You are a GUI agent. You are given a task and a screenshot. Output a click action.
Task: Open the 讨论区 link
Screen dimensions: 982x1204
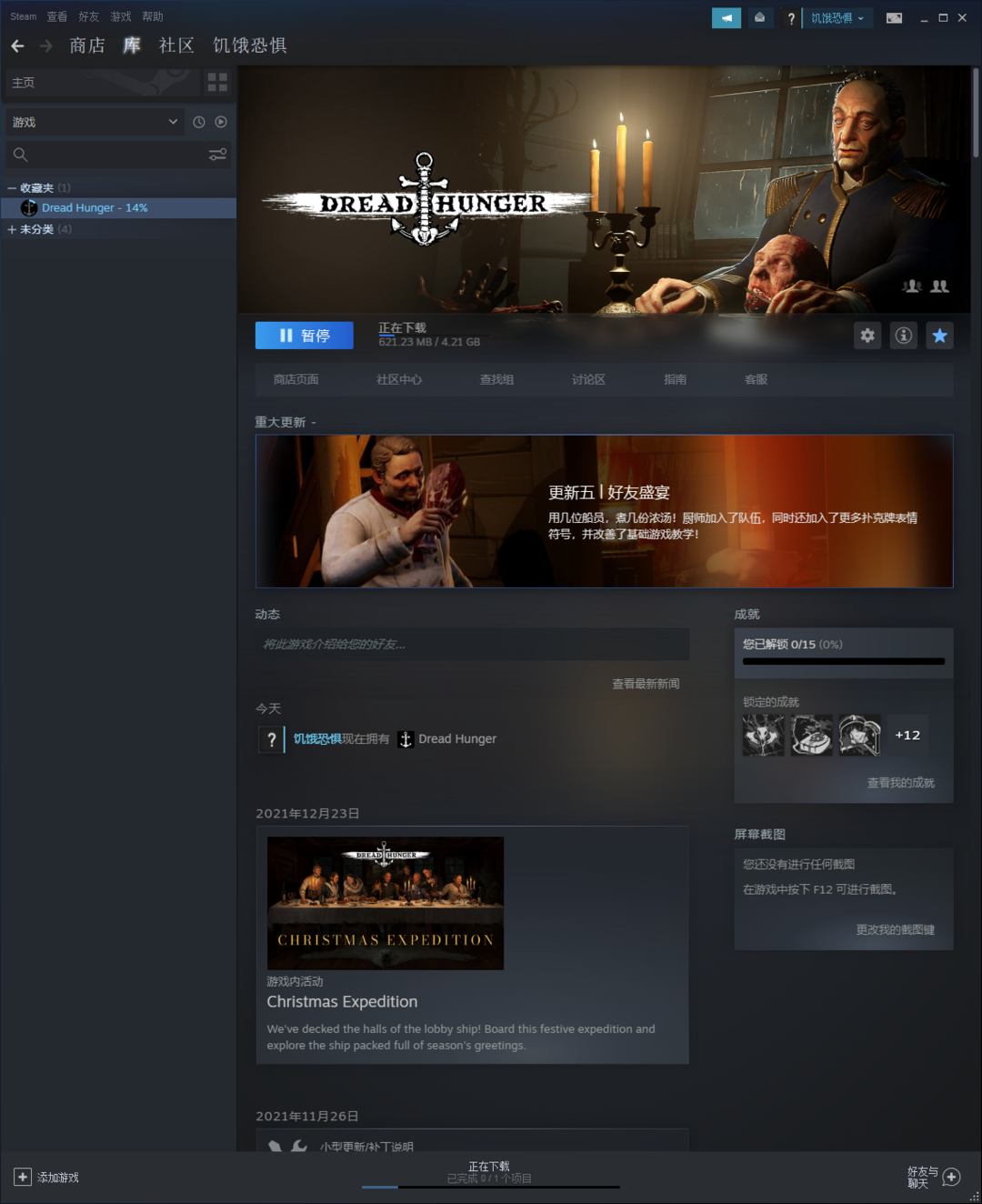point(588,379)
